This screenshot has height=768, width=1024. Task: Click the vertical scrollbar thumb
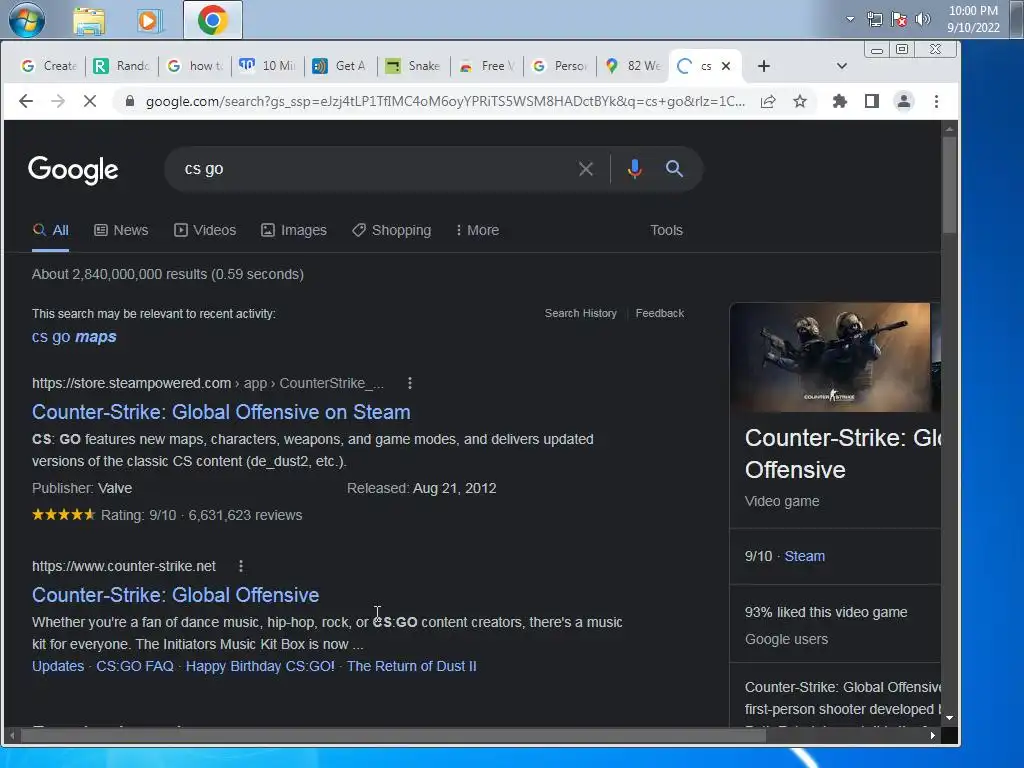click(x=949, y=184)
